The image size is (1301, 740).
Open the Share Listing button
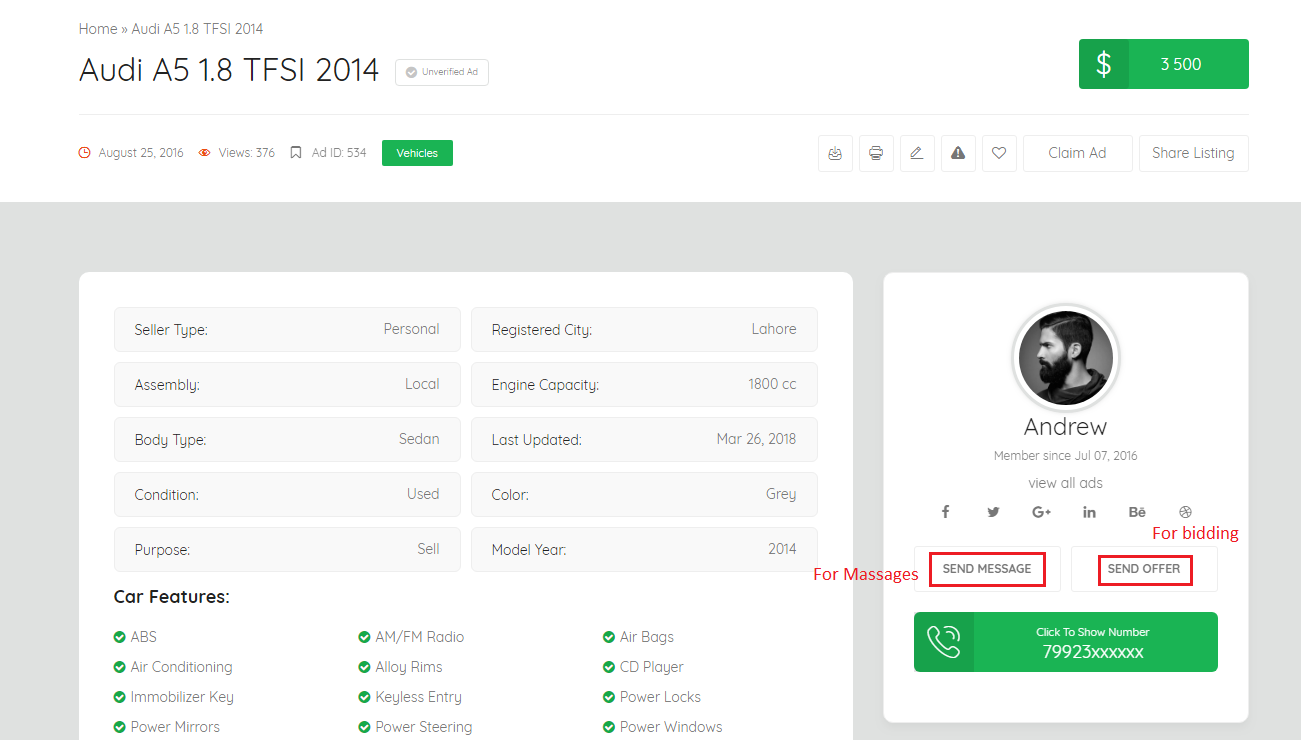pyautogui.click(x=1194, y=153)
